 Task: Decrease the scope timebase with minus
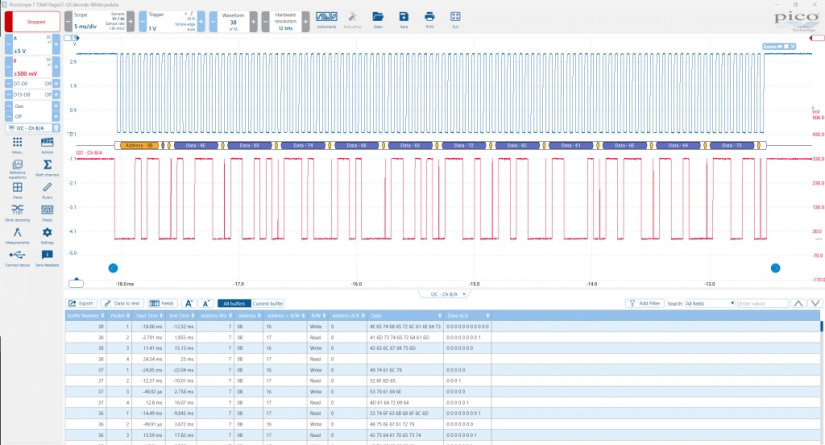68,22
